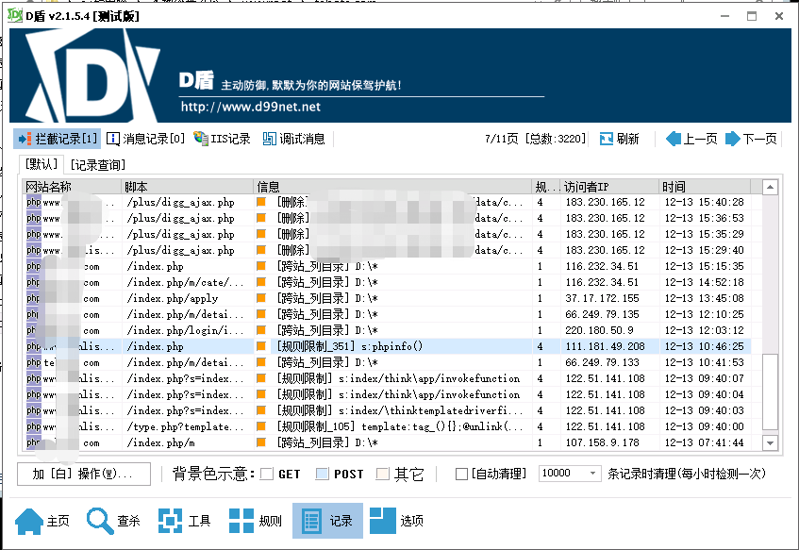The image size is (799, 550).
Task: Click the POST background color swatch
Action: coord(322,474)
